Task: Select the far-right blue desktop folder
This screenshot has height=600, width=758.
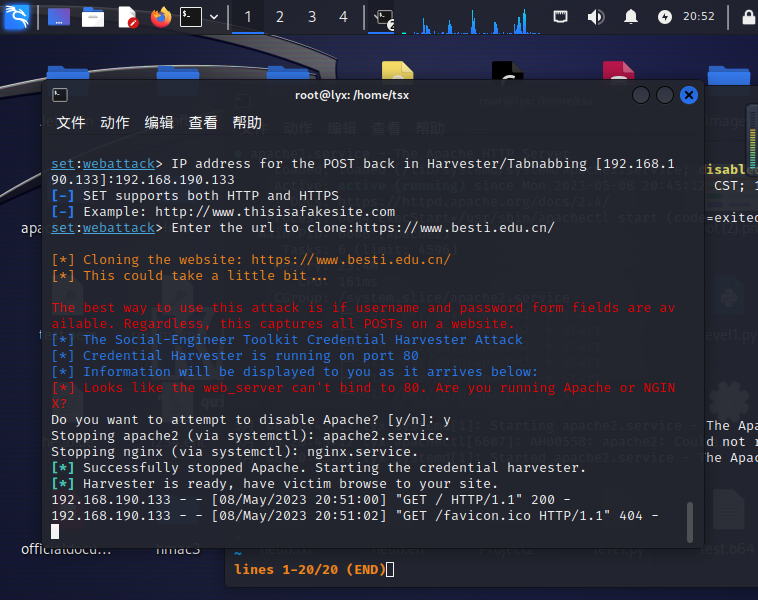Action: 729,76
